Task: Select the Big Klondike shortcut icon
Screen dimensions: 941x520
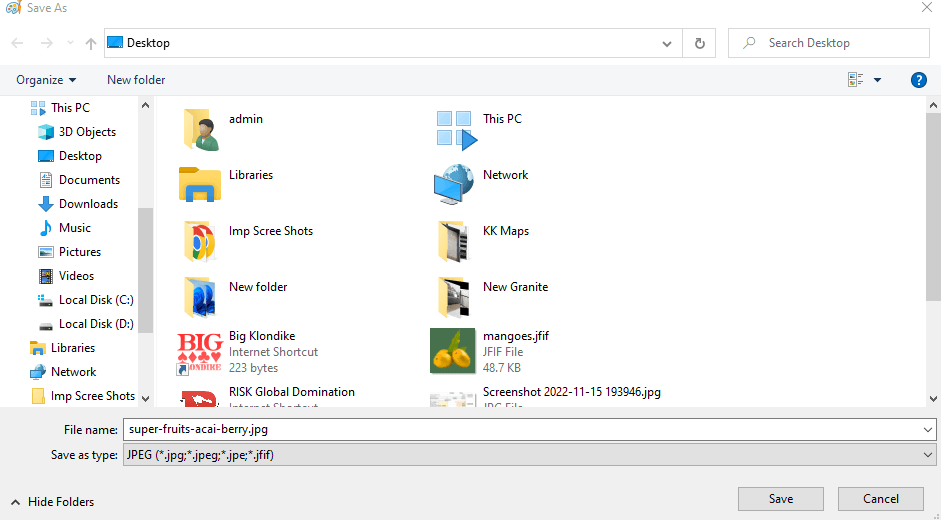Action: (x=200, y=352)
